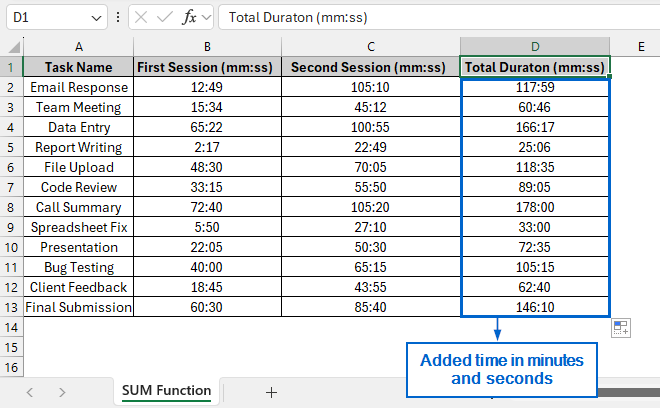Click the cell with value 48:30
The width and height of the screenshot is (660, 408).
pos(207,167)
